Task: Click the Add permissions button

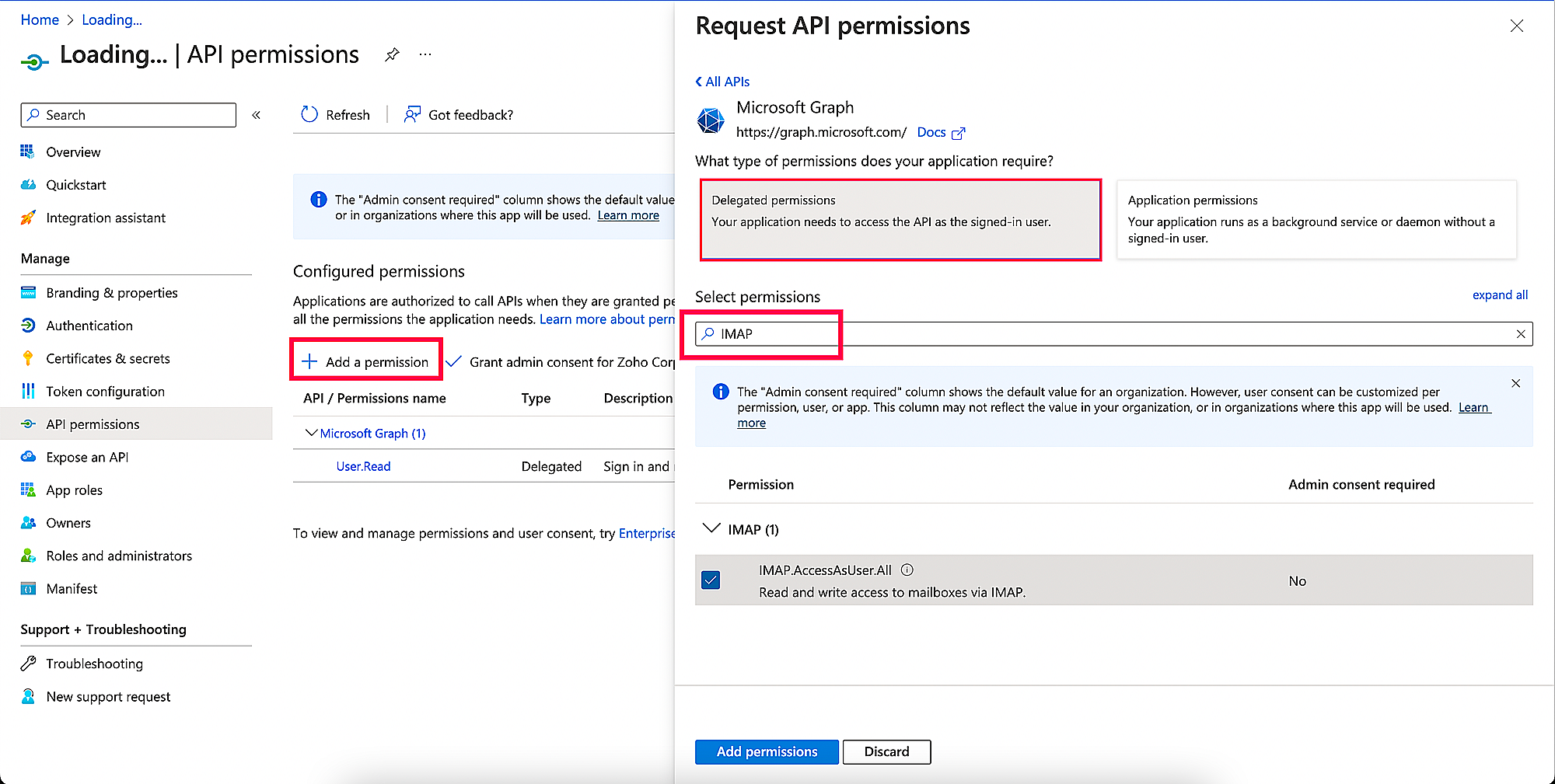Action: tap(767, 752)
